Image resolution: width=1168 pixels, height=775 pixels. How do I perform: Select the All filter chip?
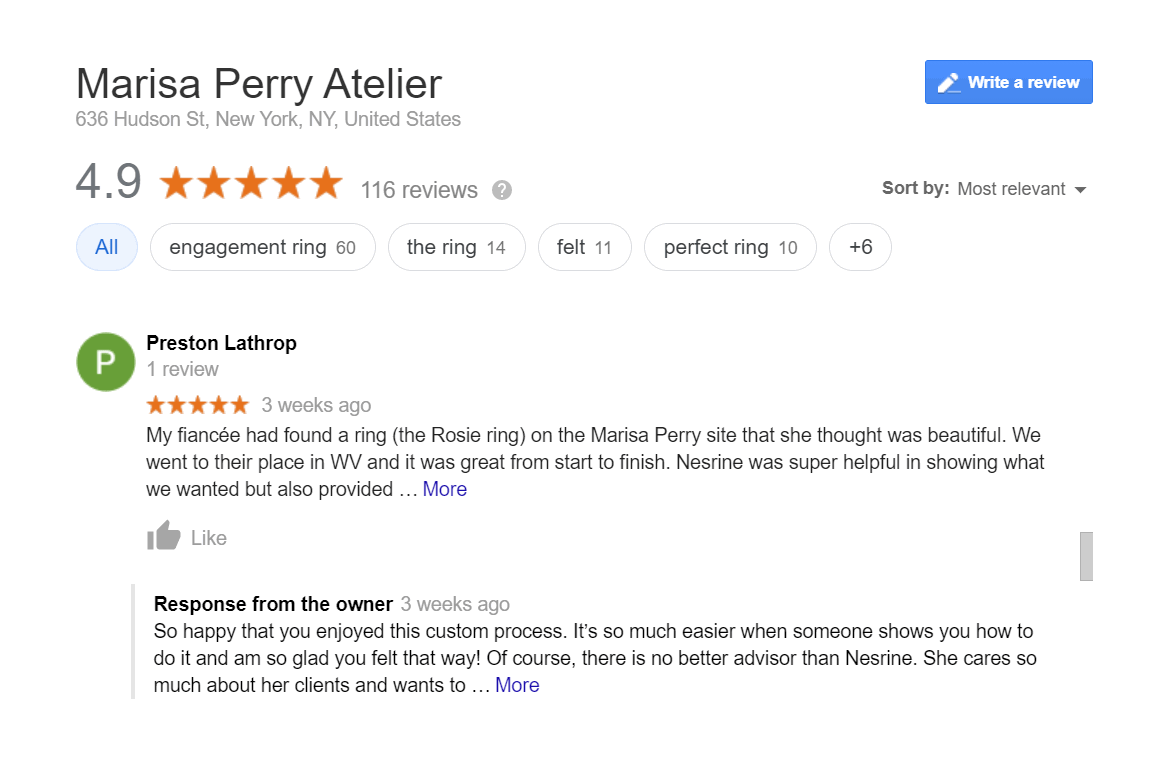click(107, 247)
